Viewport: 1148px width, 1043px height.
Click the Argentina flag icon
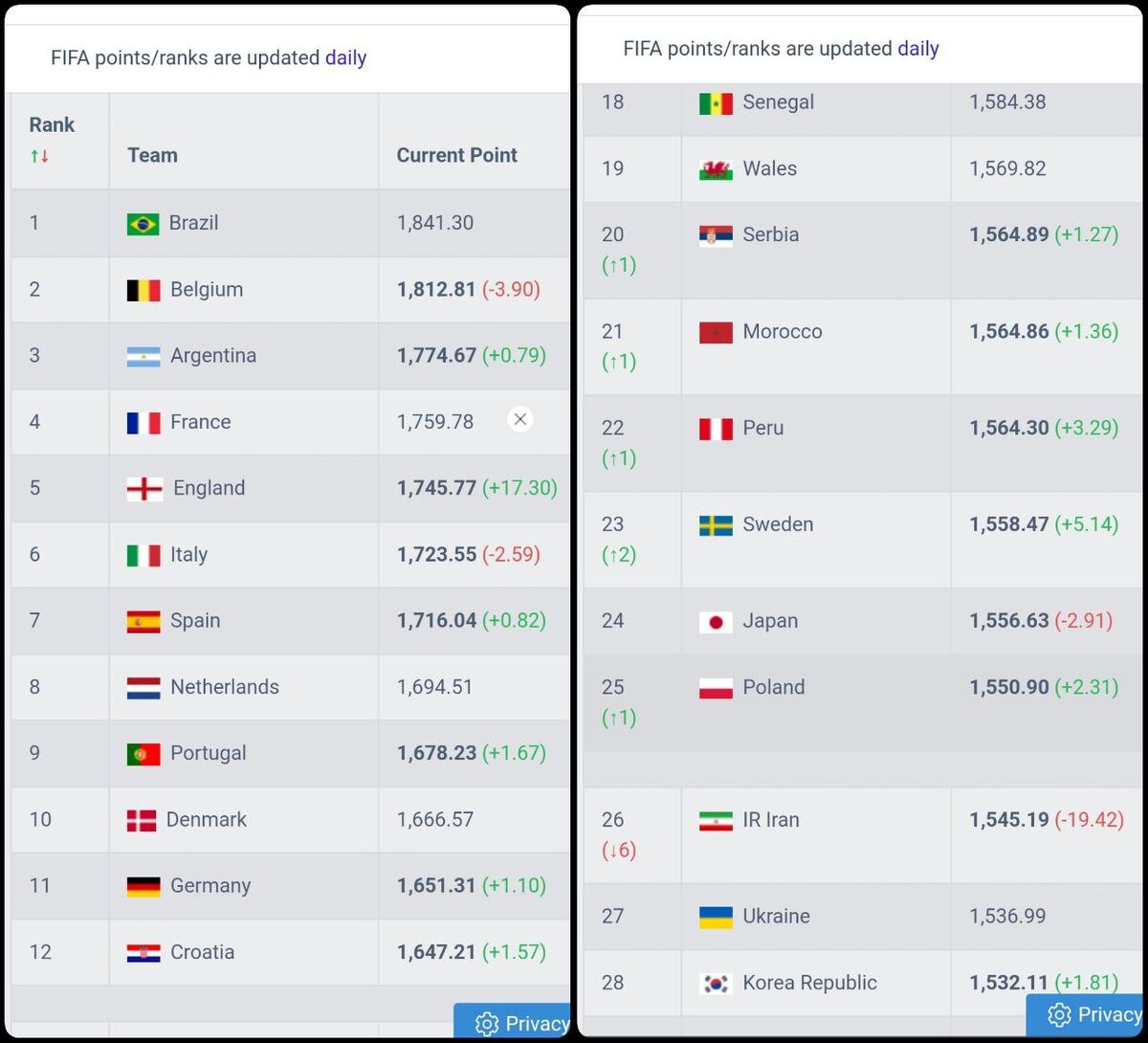tap(142, 355)
